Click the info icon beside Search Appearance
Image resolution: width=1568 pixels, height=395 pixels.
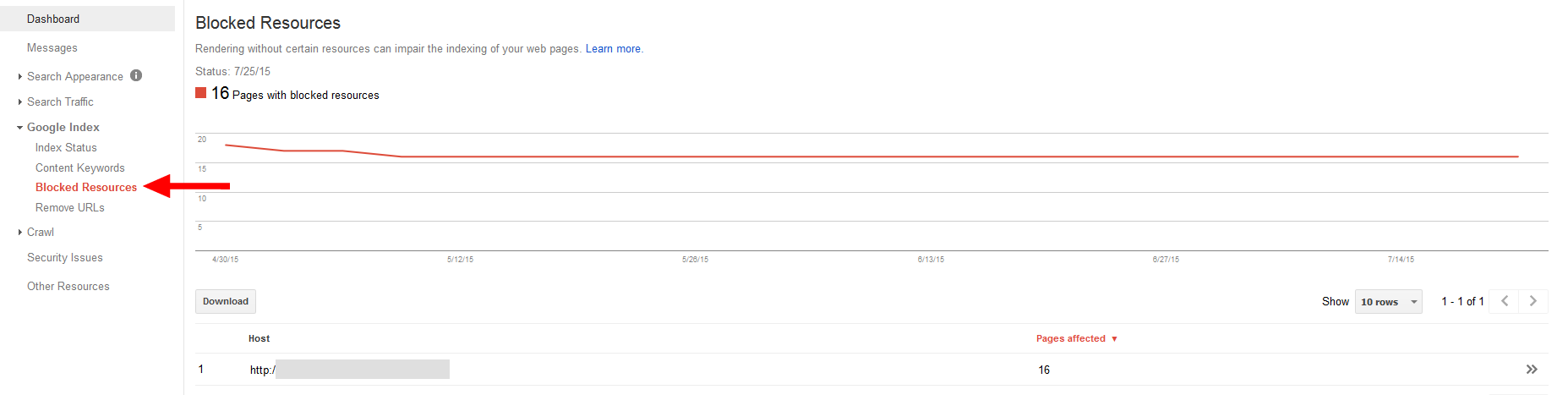[x=136, y=75]
